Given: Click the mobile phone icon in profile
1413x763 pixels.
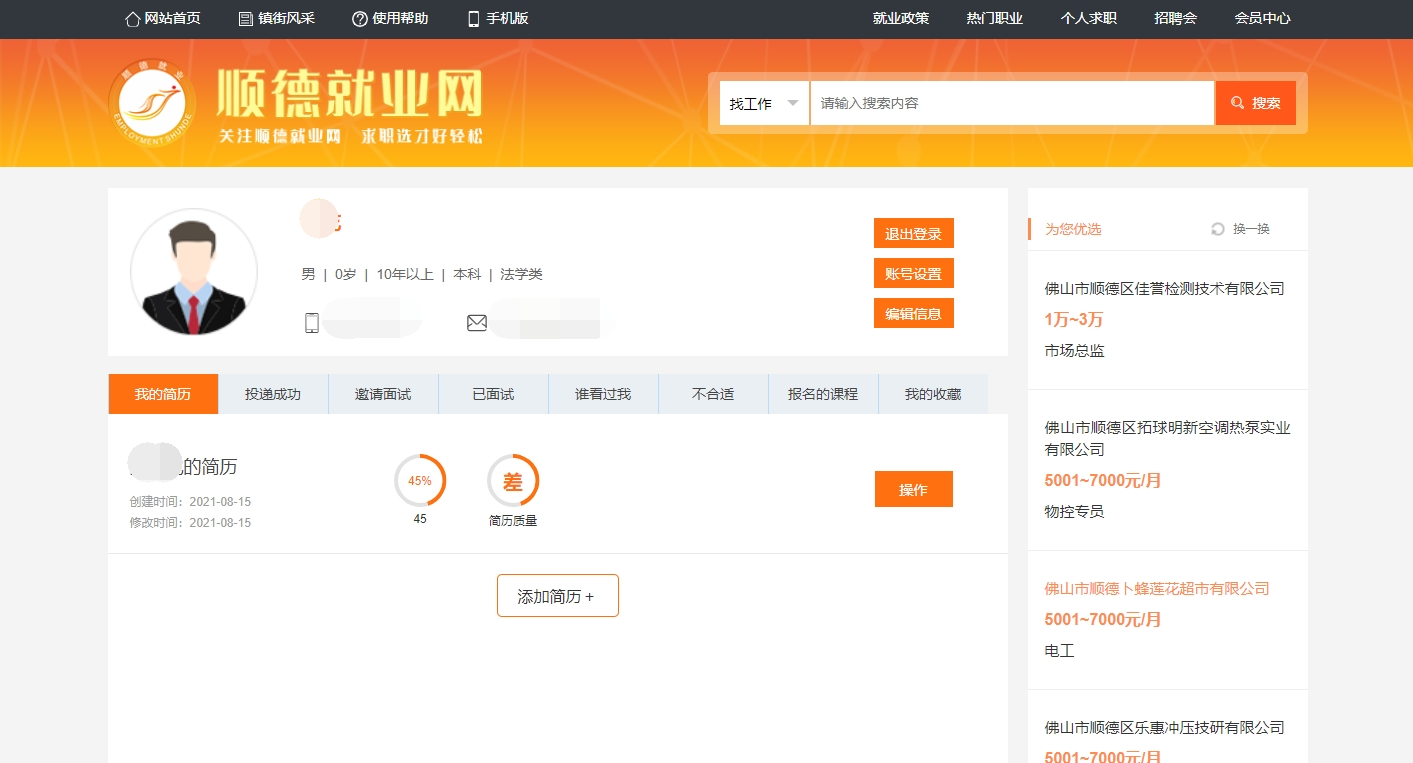Looking at the screenshot, I should click(x=312, y=323).
